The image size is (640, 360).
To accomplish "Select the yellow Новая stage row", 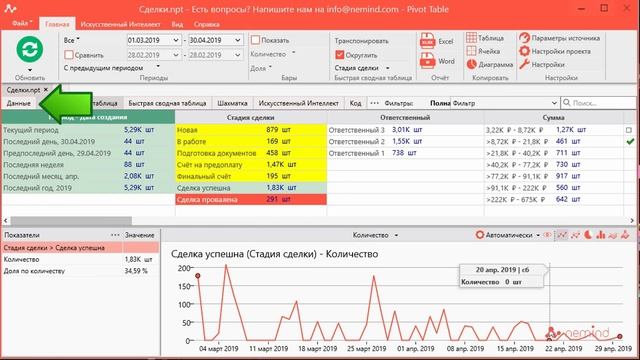I will point(251,129).
